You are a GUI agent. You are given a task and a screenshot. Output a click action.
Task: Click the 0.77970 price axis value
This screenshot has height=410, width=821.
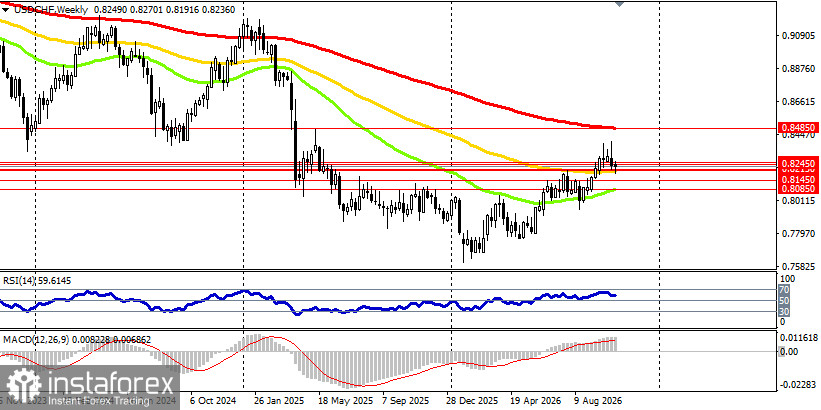coord(798,234)
